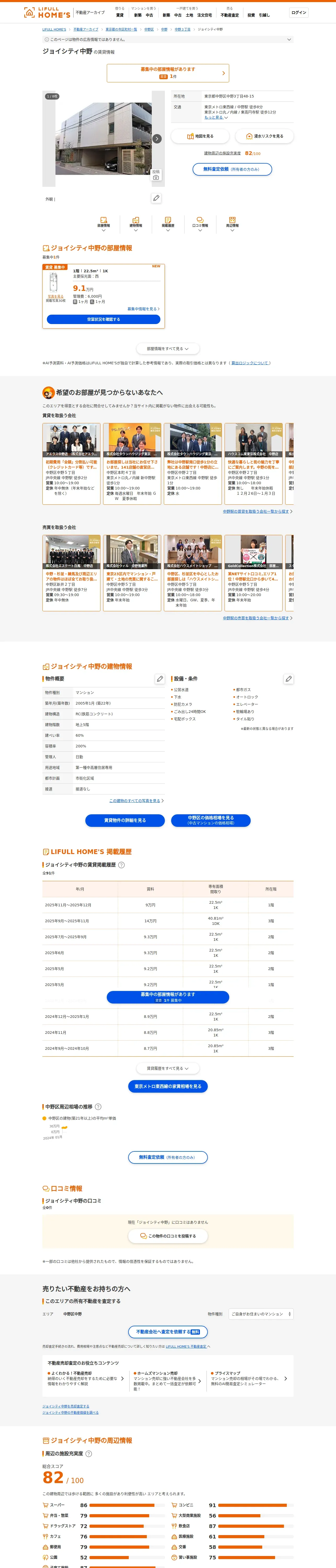Screen dimensions: 336x1568
Task: Open 東京都の市区町村一覧 breadcrumb link
Action: 121,29
